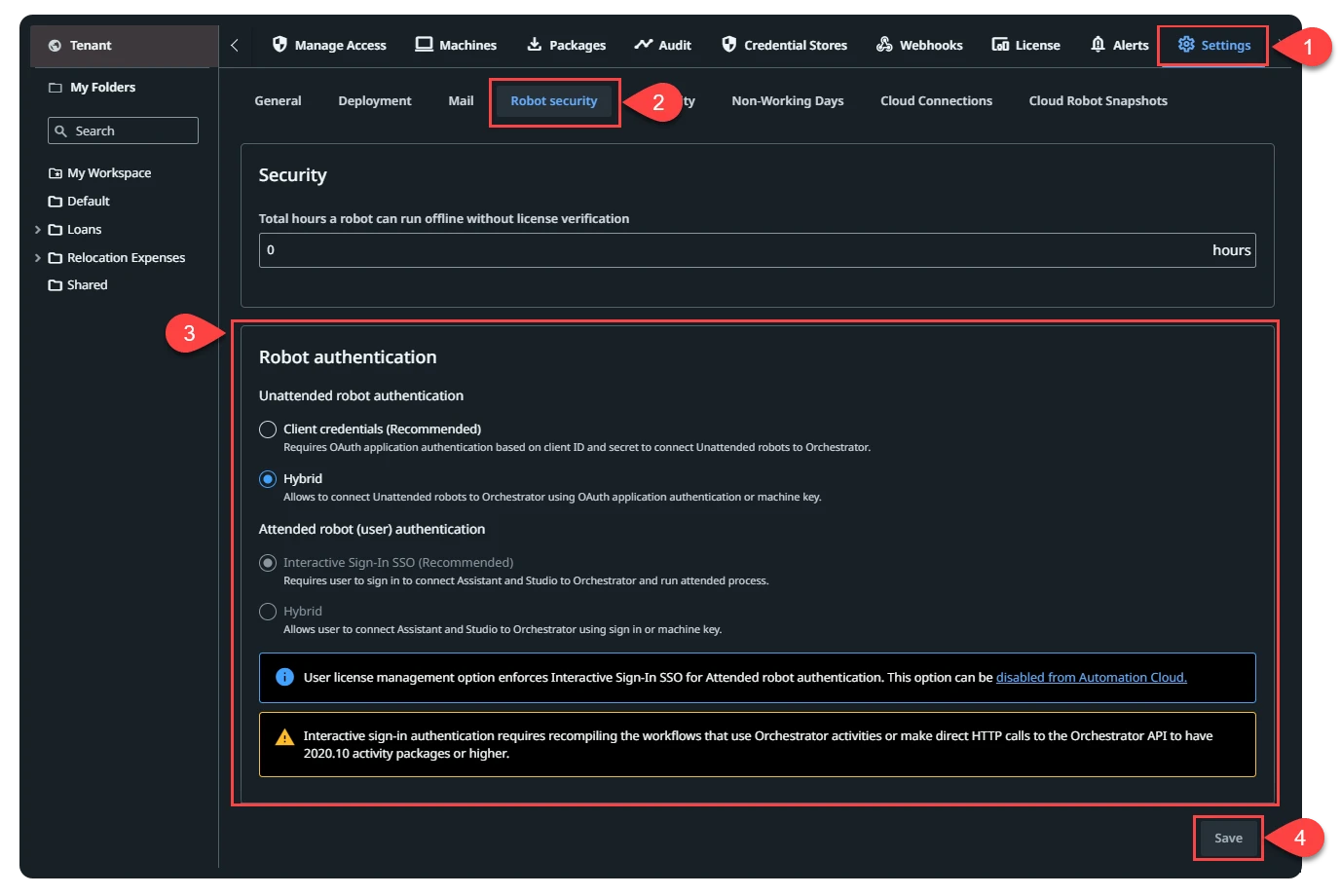This screenshot has height=896, width=1341.
Task: Open the Manage Access page
Action: (329, 45)
